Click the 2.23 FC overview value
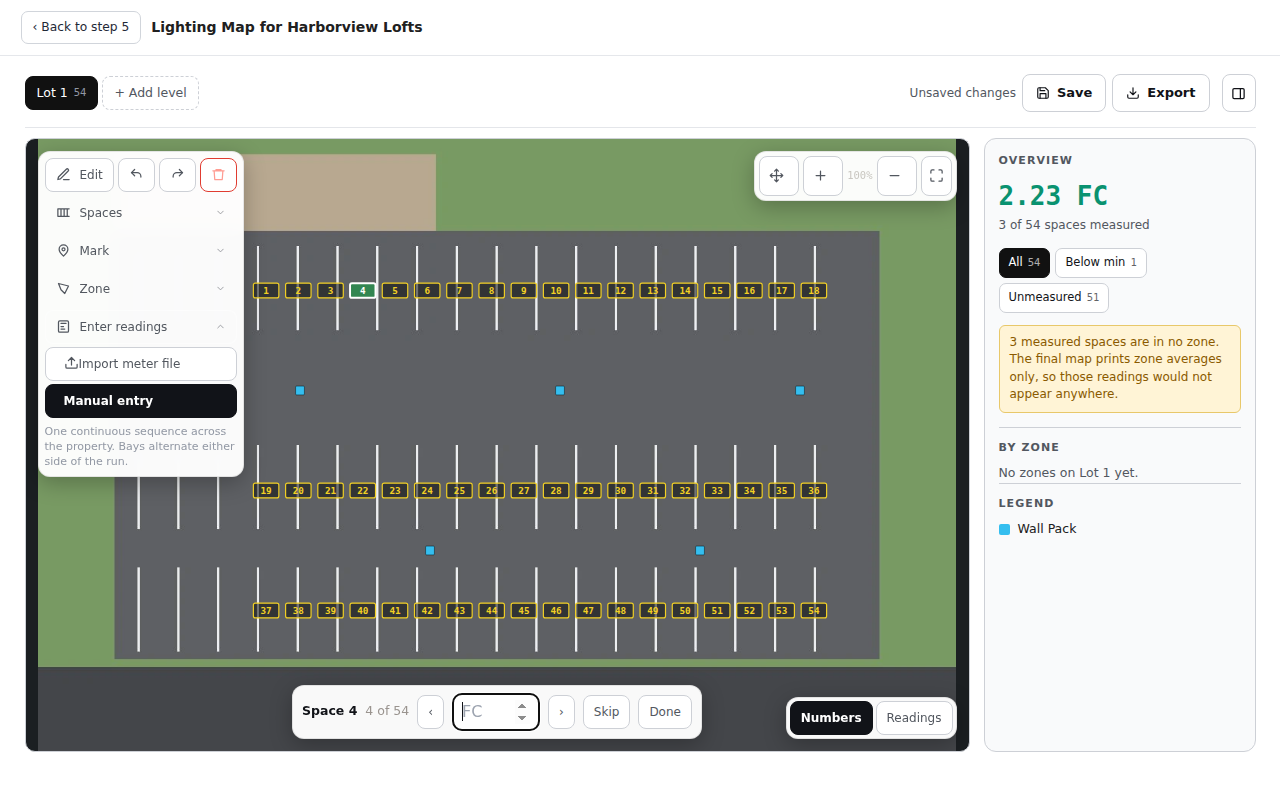The image size is (1280, 800). (1053, 195)
